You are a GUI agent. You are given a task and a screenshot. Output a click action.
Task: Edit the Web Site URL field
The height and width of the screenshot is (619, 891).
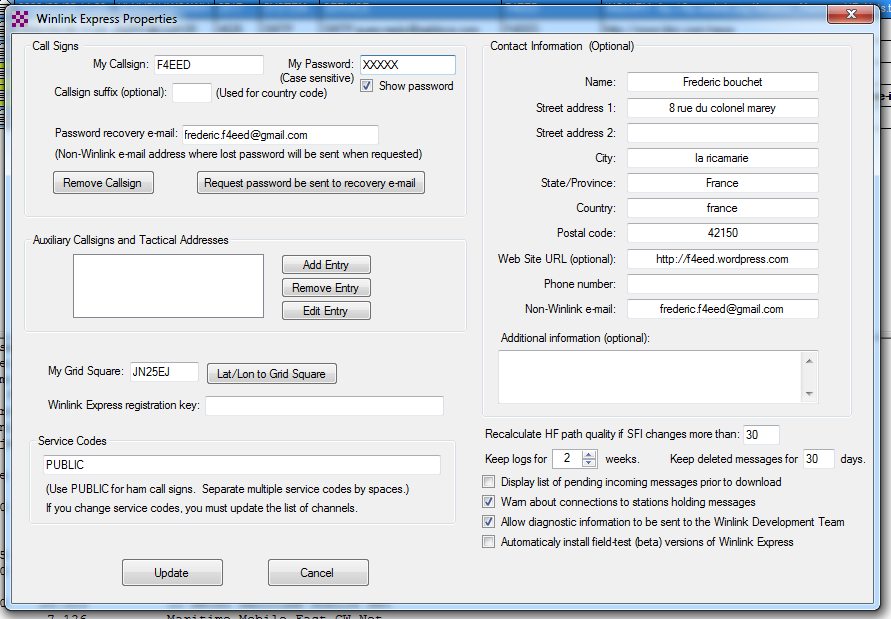723,259
